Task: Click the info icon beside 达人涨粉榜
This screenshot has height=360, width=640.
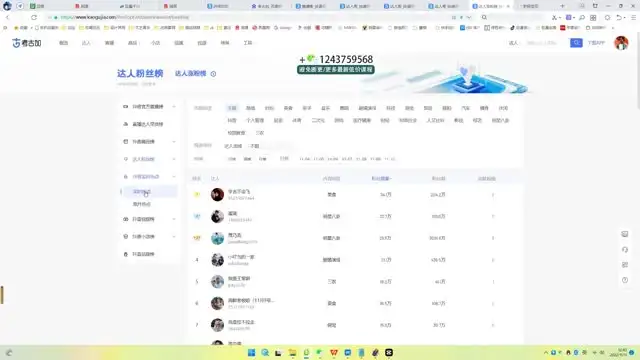Action: coord(213,74)
